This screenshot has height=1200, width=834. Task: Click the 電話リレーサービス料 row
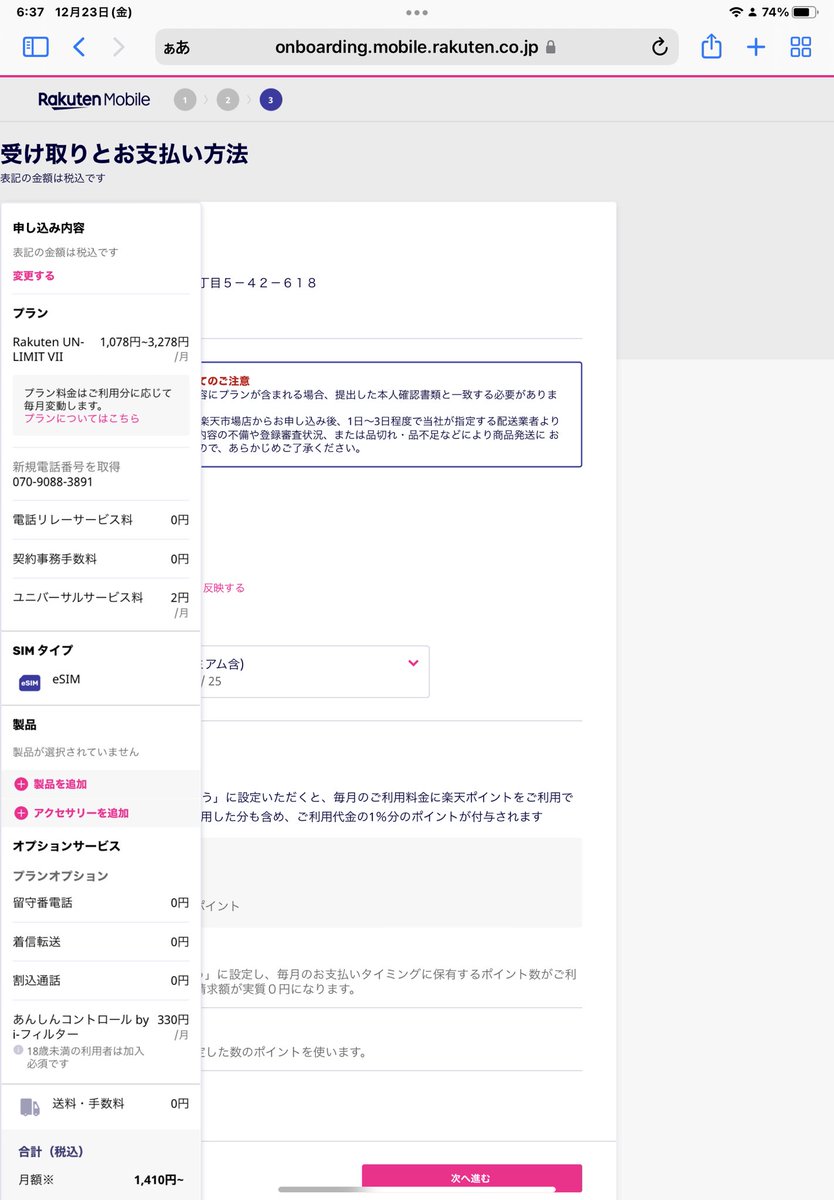point(101,520)
